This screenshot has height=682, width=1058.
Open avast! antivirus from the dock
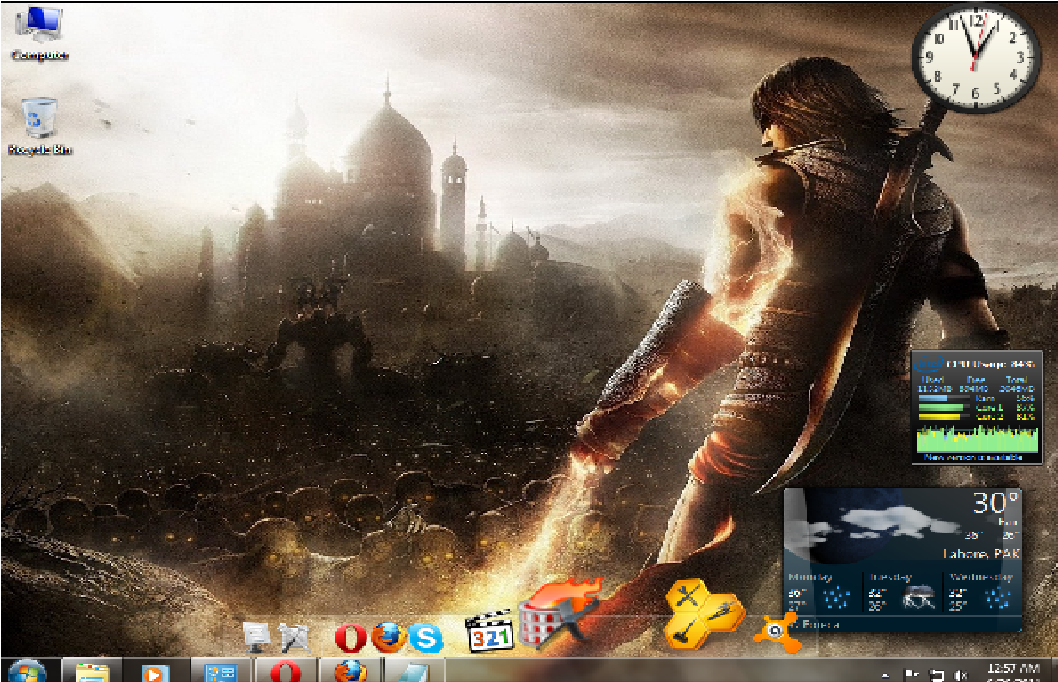click(x=777, y=633)
